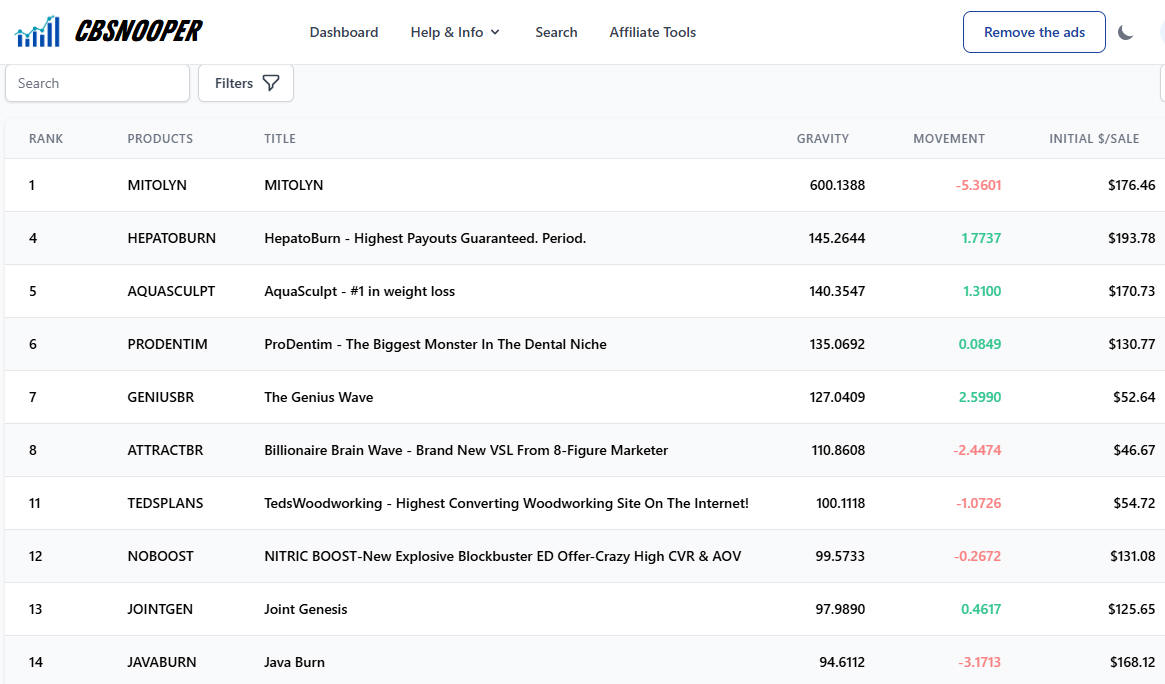The width and height of the screenshot is (1165, 684).
Task: Click initial sale value $193.78
Action: pyautogui.click(x=1132, y=238)
